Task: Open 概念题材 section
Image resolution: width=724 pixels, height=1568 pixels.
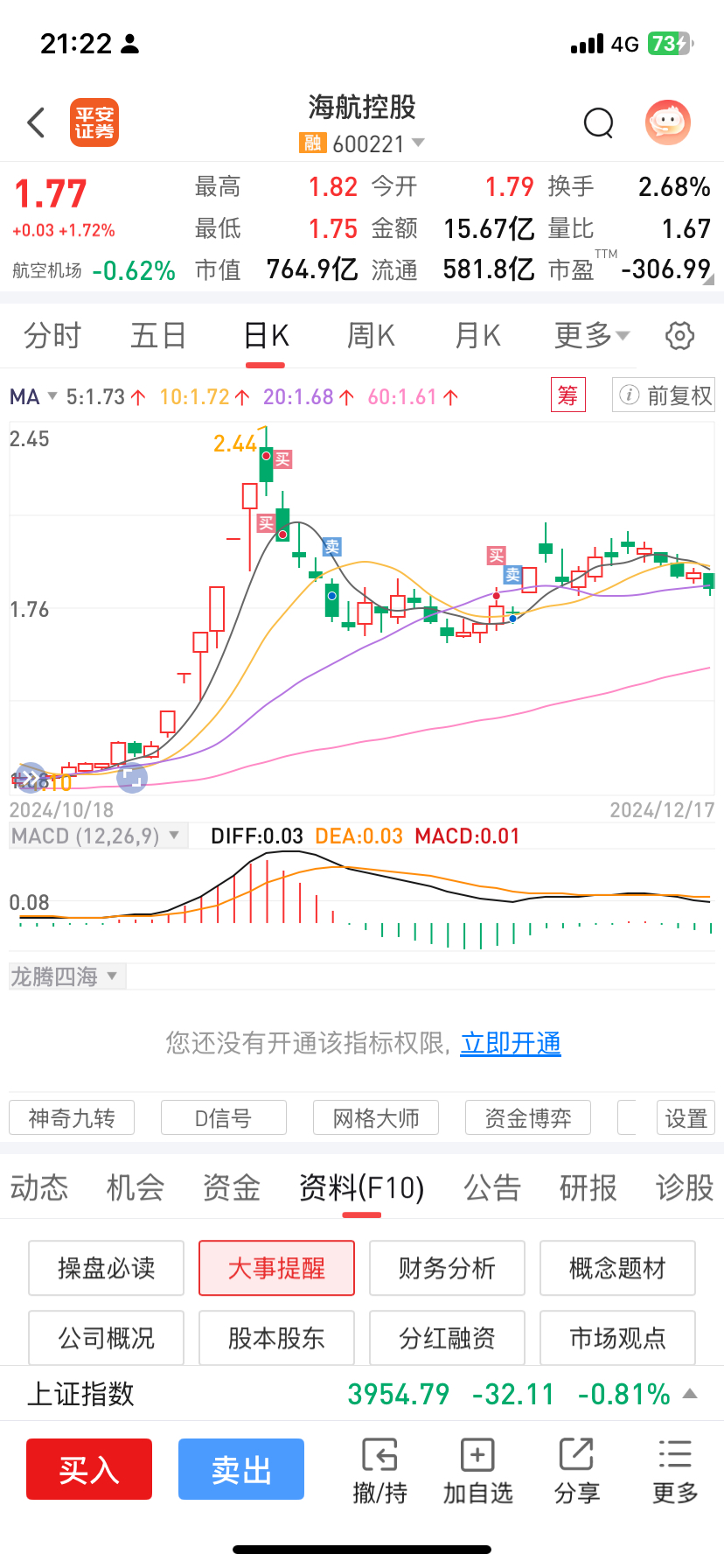Action: point(617,1268)
